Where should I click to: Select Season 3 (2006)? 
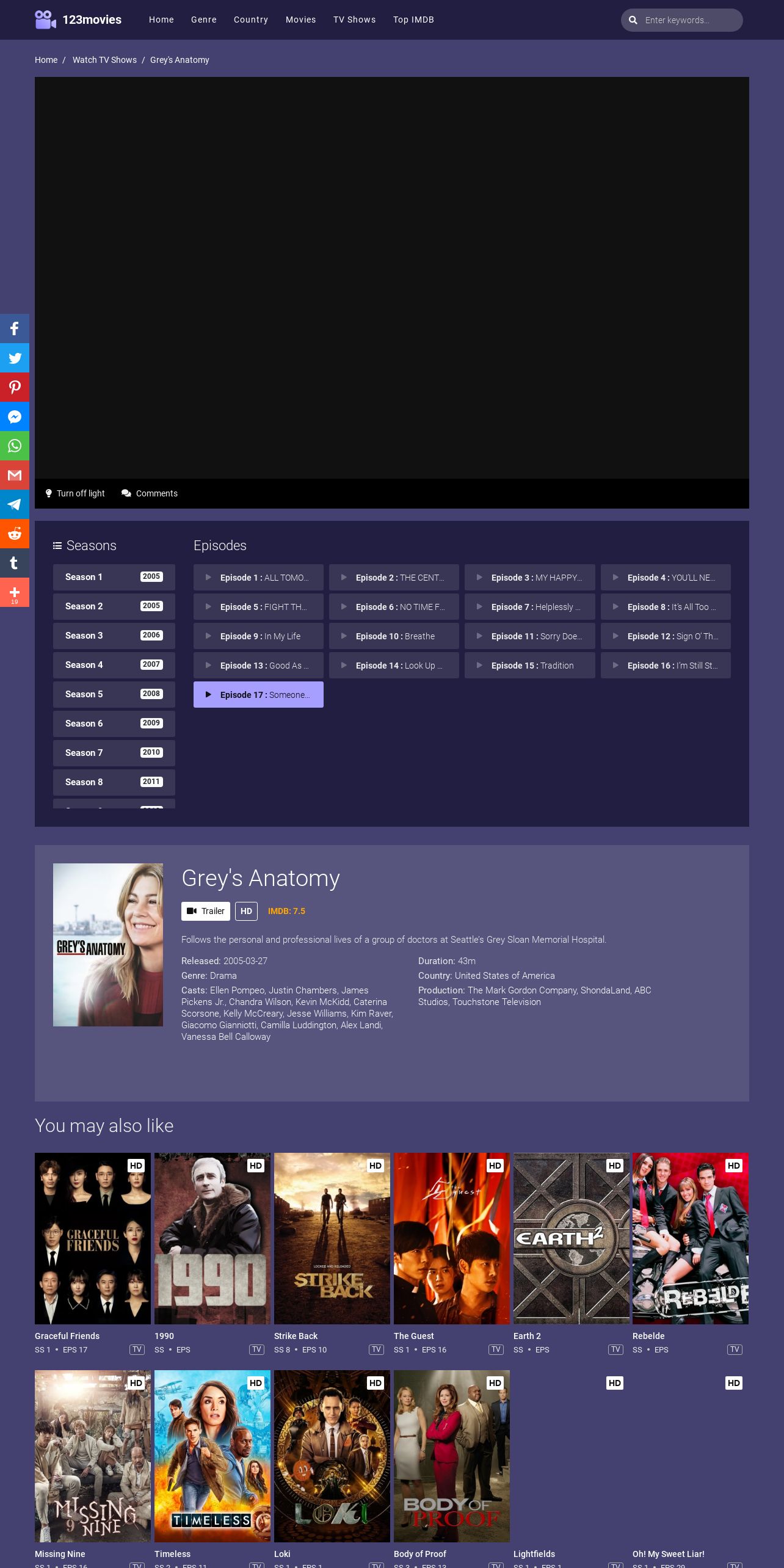coord(114,636)
